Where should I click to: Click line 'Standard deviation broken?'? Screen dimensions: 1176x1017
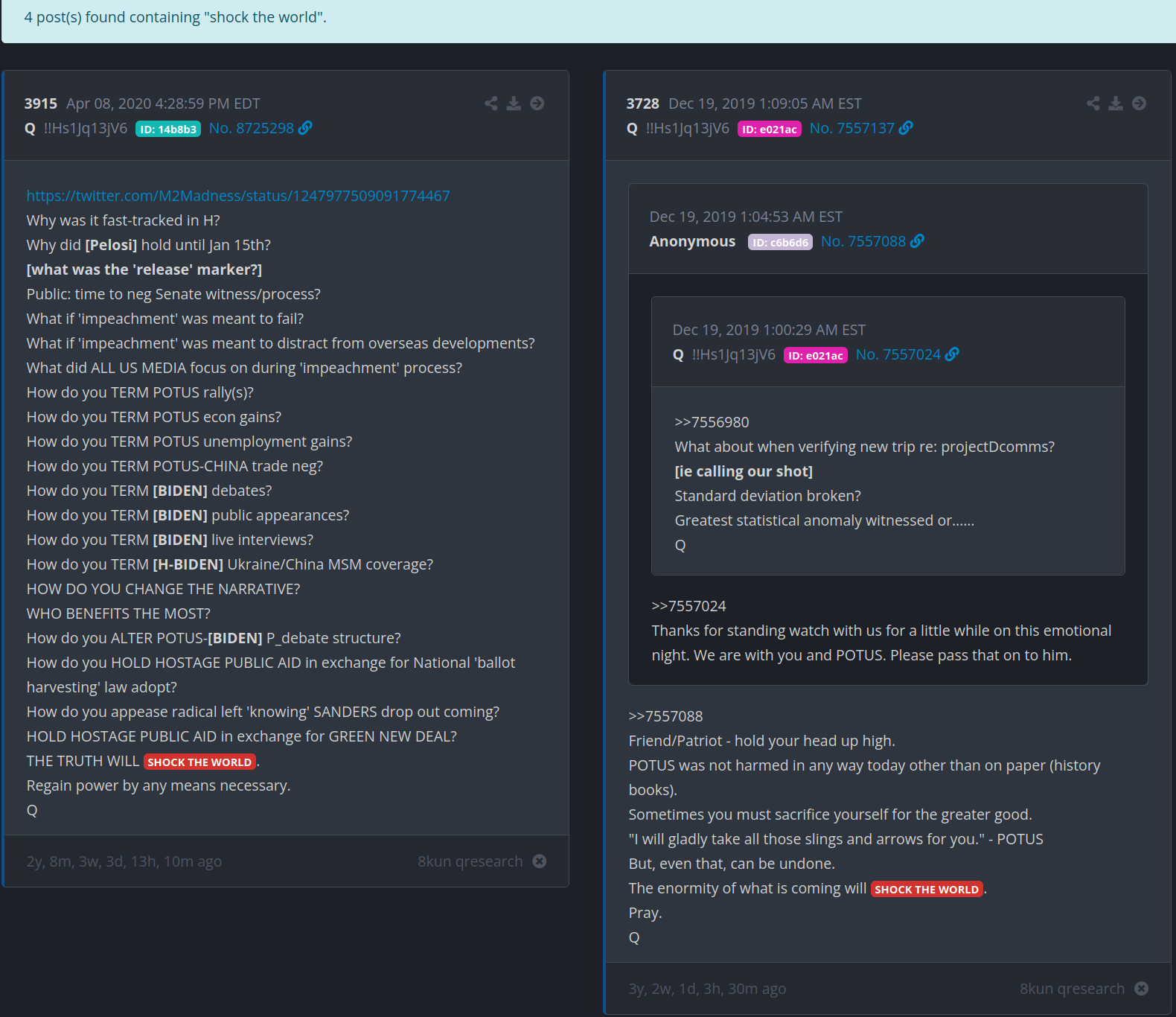point(768,496)
